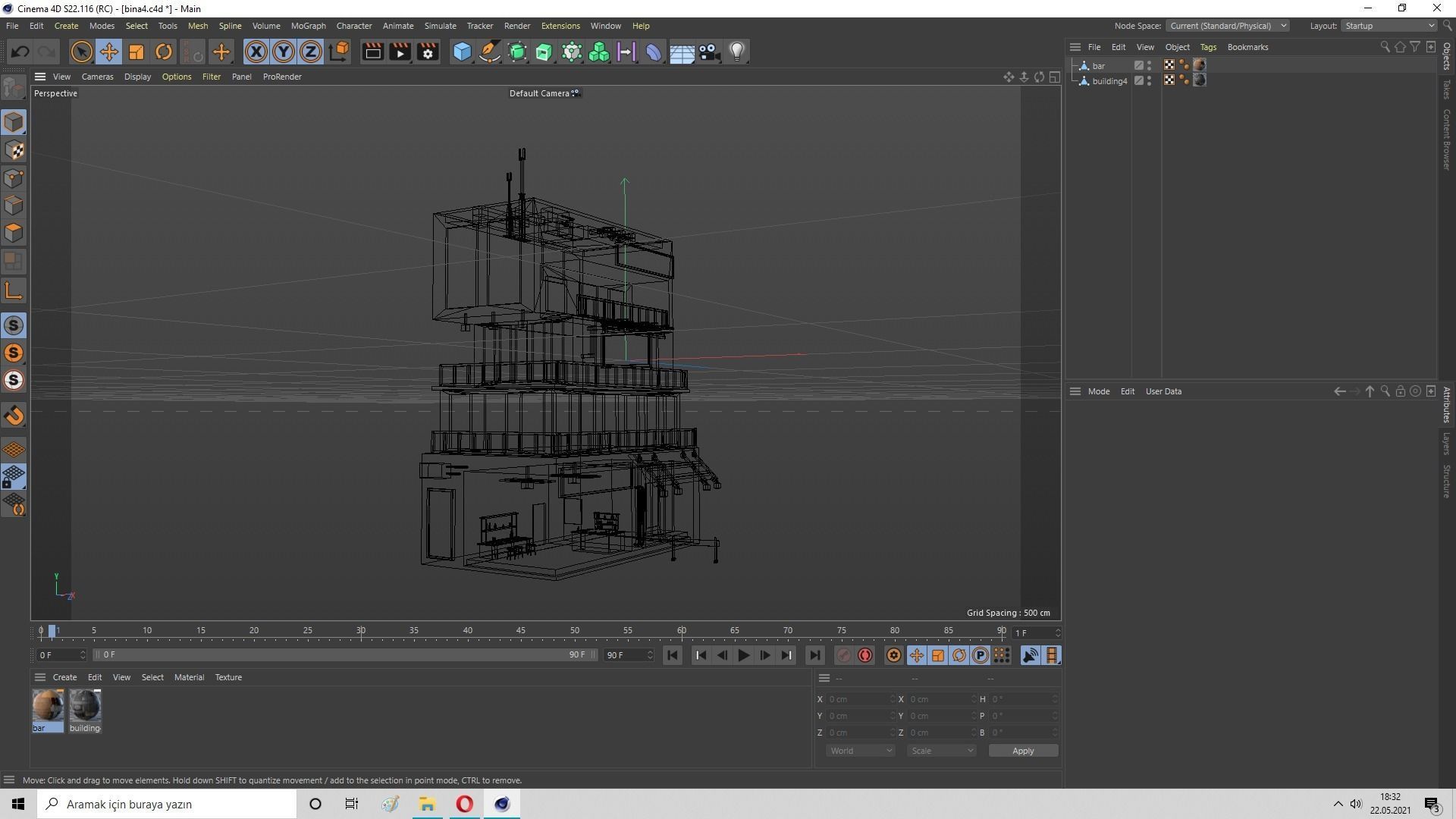Switch to Edges mode icon

coord(14,206)
